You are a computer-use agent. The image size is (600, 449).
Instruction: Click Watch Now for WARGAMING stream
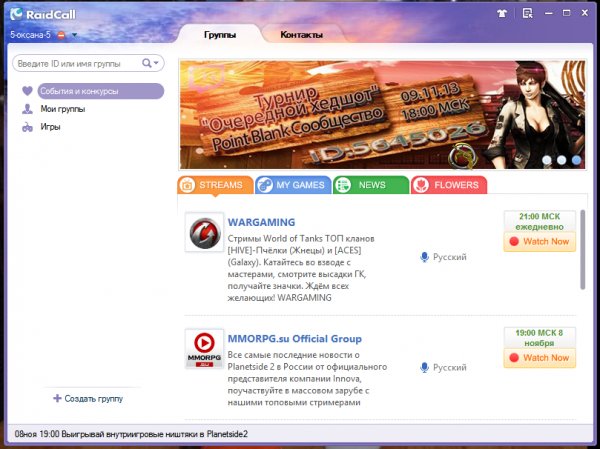(540, 242)
